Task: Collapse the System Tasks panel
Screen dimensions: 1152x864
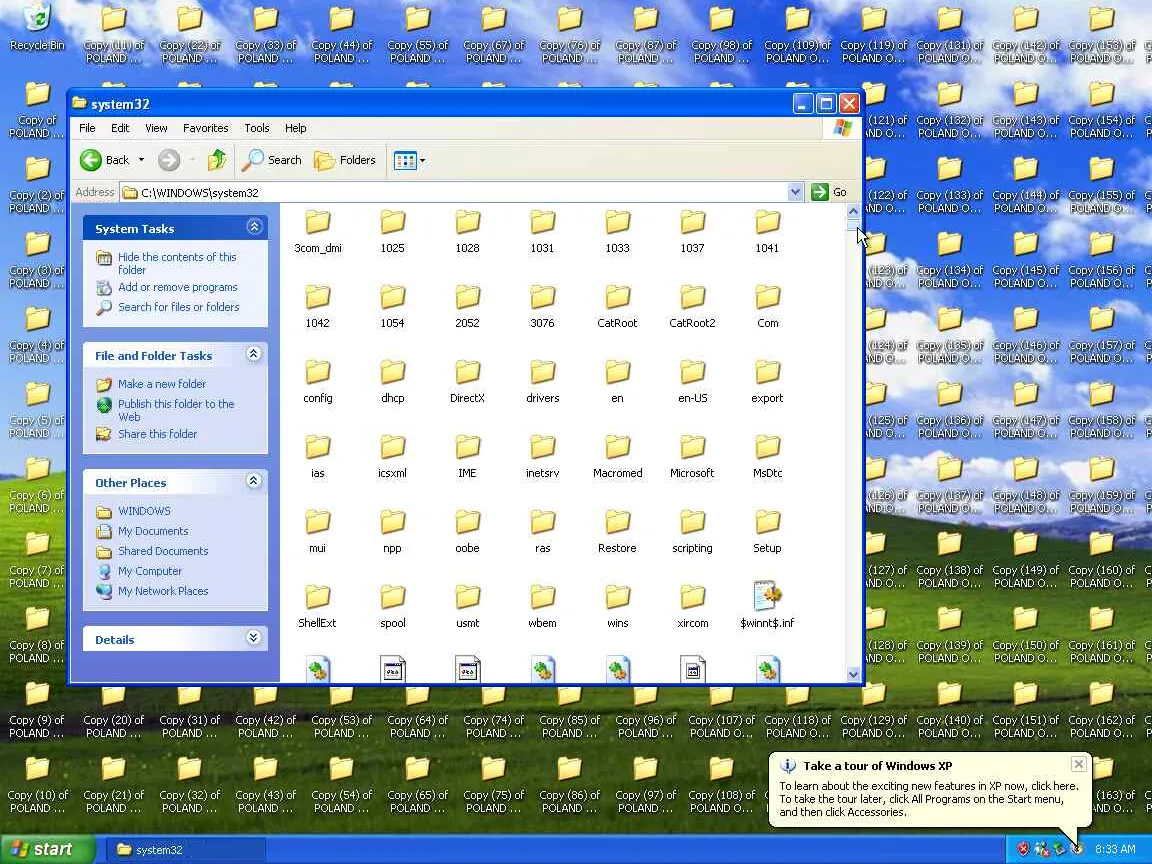Action: click(x=254, y=227)
